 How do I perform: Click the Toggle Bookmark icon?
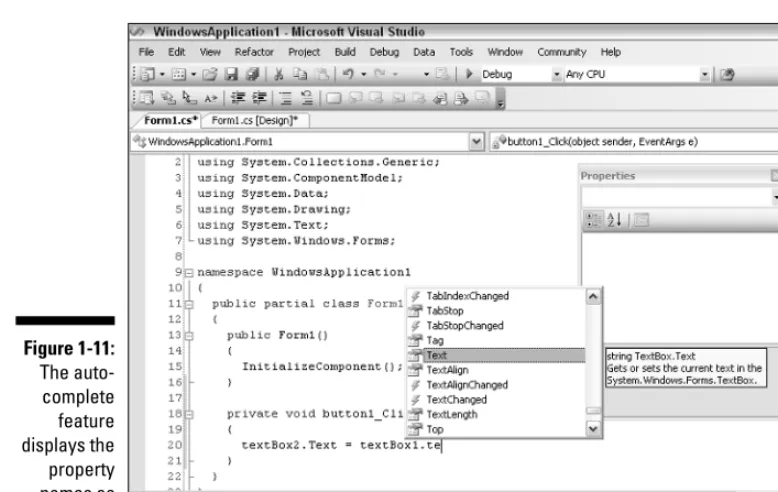coord(333,98)
